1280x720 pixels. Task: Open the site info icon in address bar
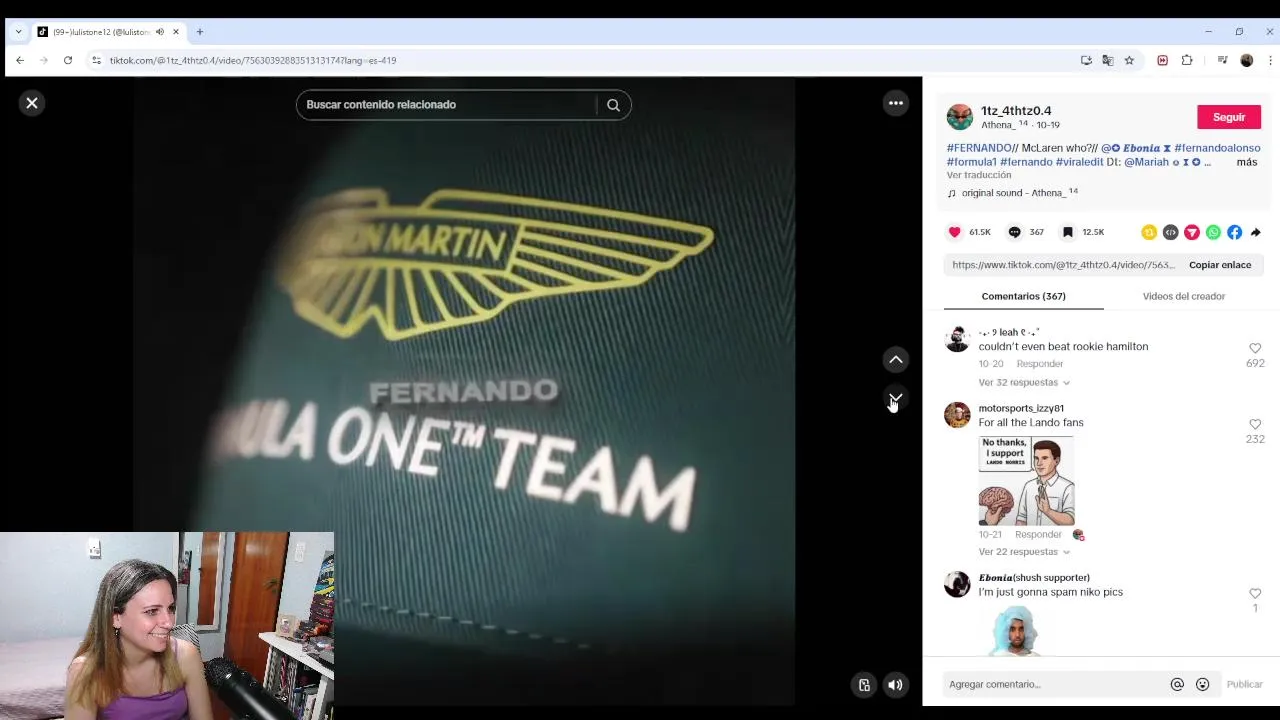pyautogui.click(x=96, y=60)
